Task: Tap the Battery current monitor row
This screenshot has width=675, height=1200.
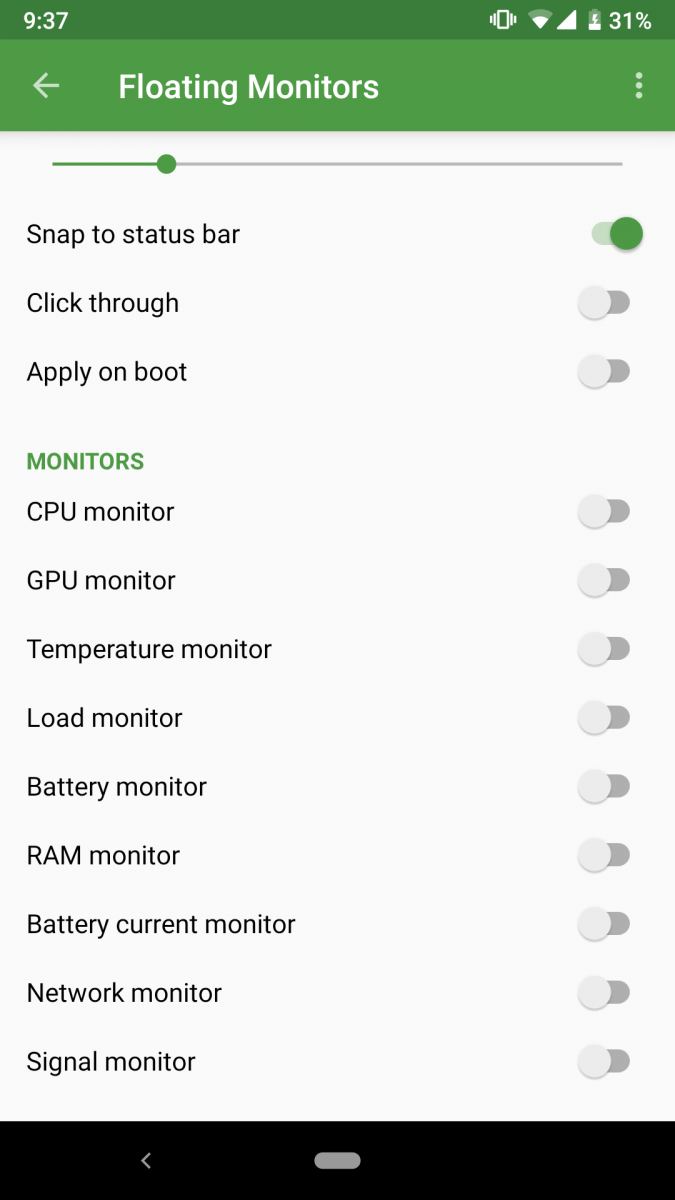Action: 161,924
